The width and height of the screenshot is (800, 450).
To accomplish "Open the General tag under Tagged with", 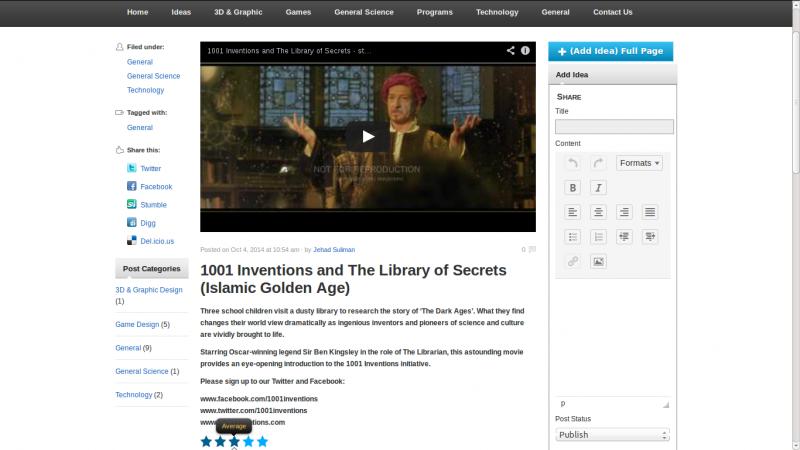I will point(140,128).
